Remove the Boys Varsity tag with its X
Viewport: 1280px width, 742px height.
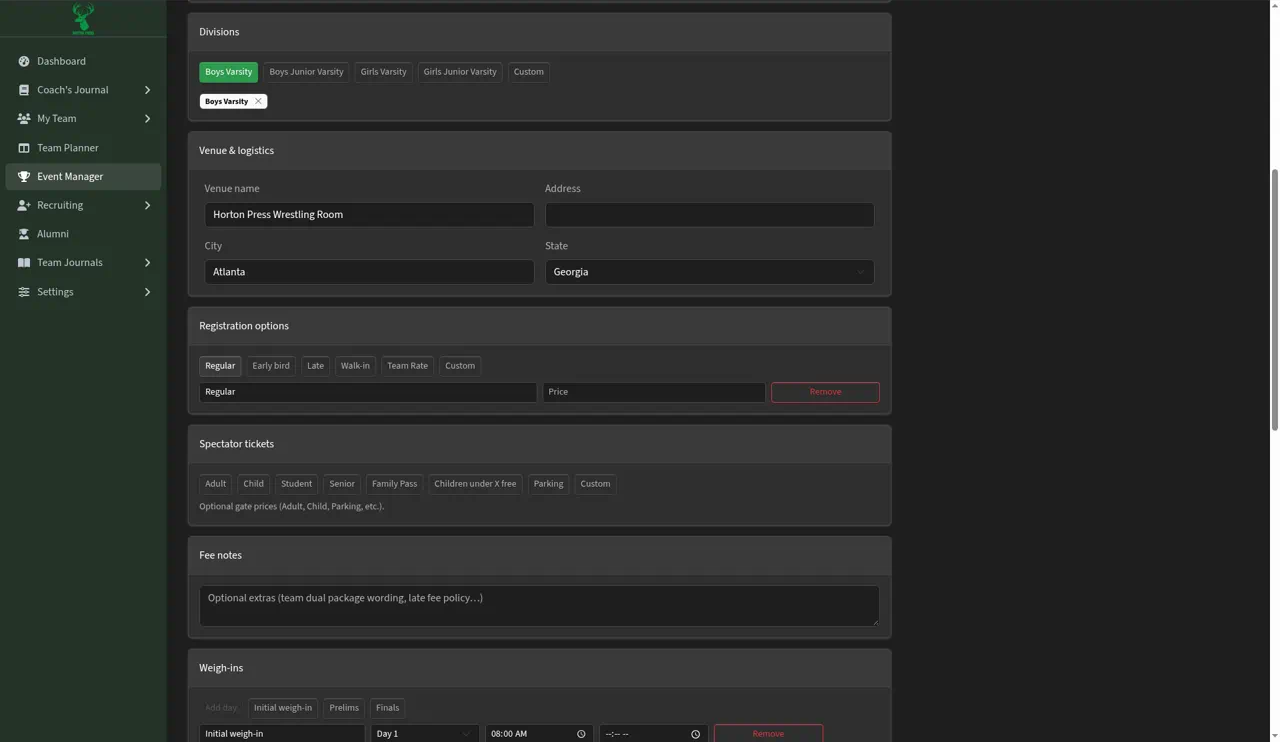(x=258, y=101)
